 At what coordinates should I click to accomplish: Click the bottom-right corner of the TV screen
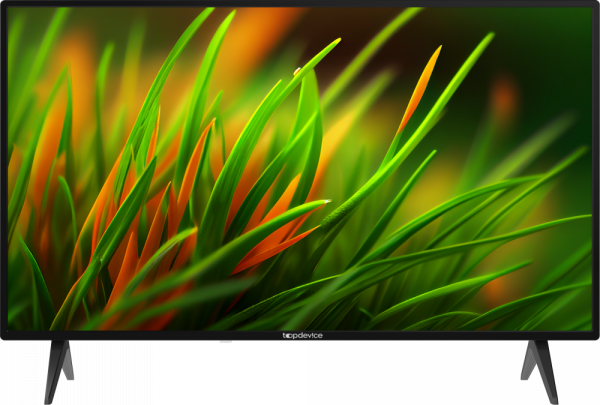click(x=587, y=326)
